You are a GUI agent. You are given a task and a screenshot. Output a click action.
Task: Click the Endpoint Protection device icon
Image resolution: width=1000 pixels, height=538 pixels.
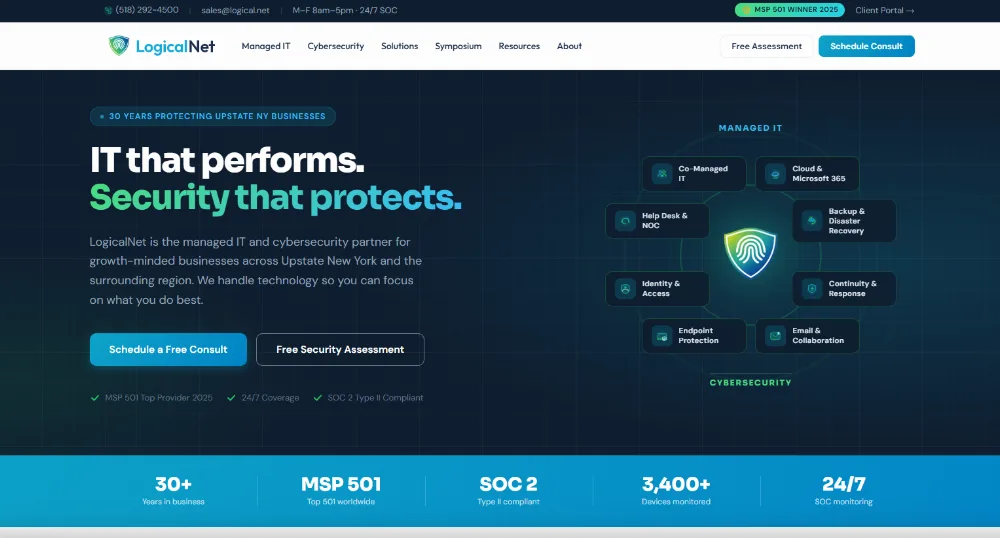[662, 336]
